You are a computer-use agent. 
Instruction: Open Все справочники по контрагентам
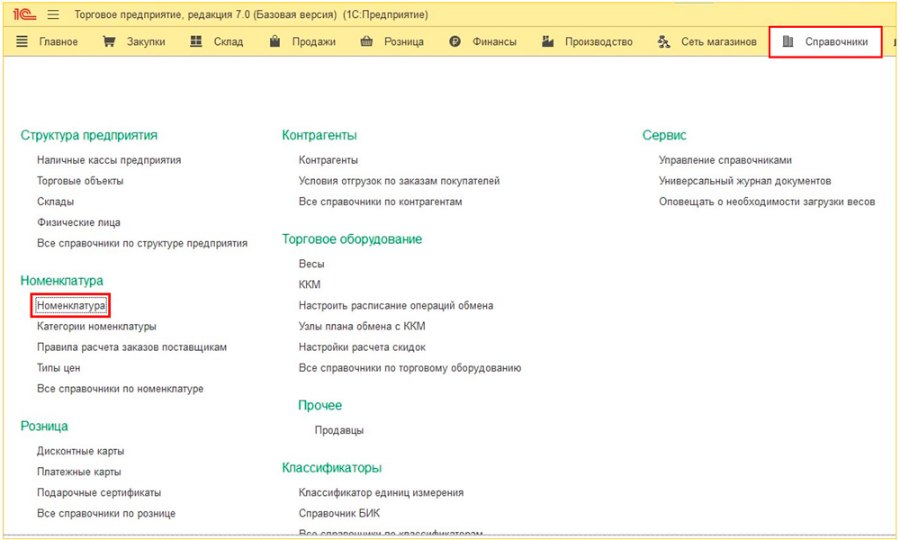click(x=380, y=201)
